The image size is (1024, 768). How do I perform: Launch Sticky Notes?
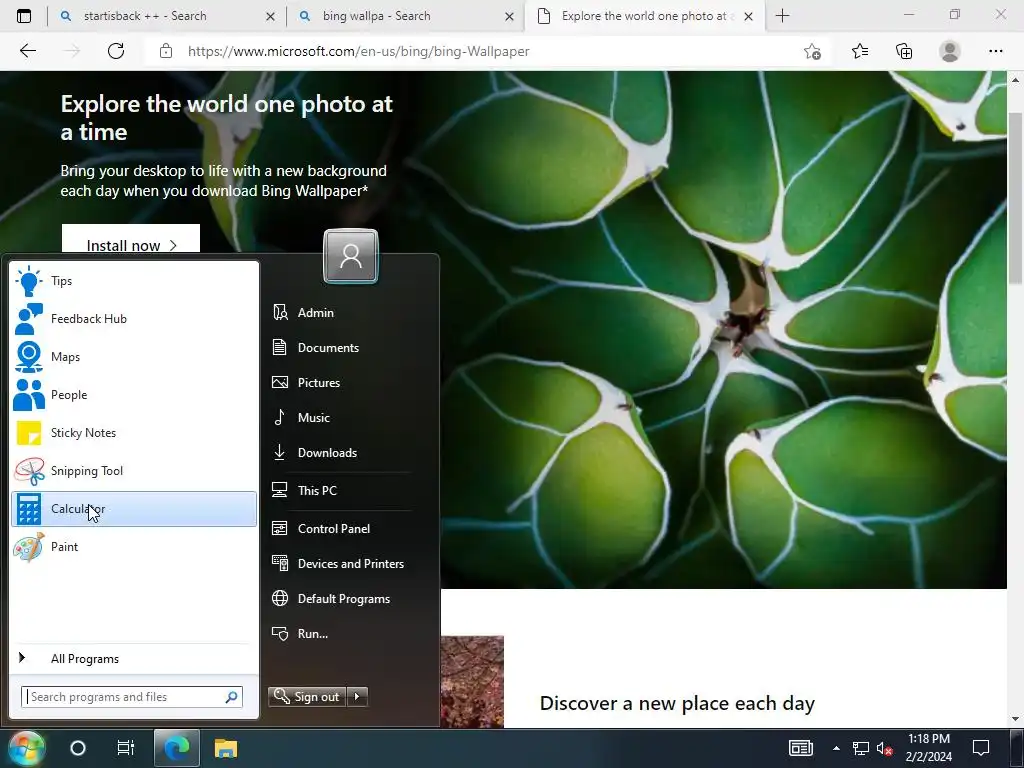point(134,432)
